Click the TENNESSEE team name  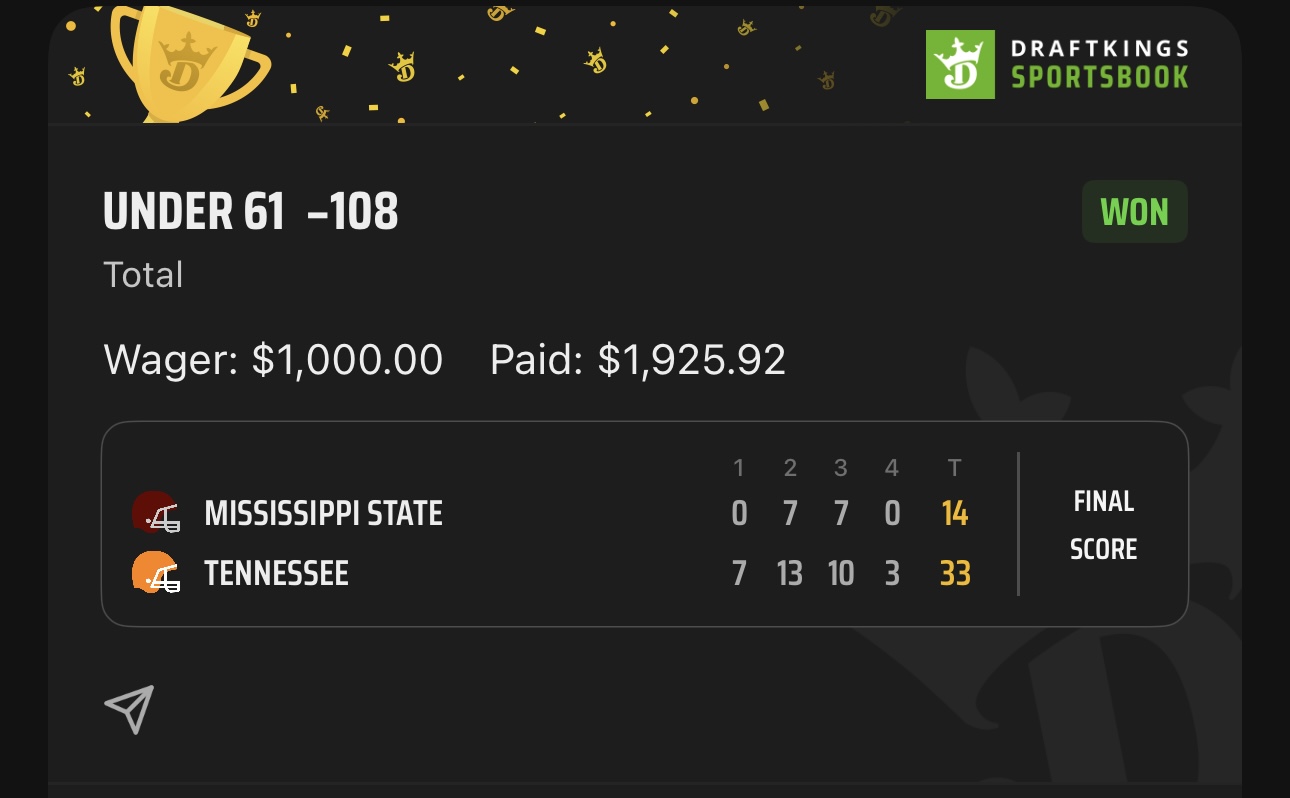pyautogui.click(x=276, y=574)
